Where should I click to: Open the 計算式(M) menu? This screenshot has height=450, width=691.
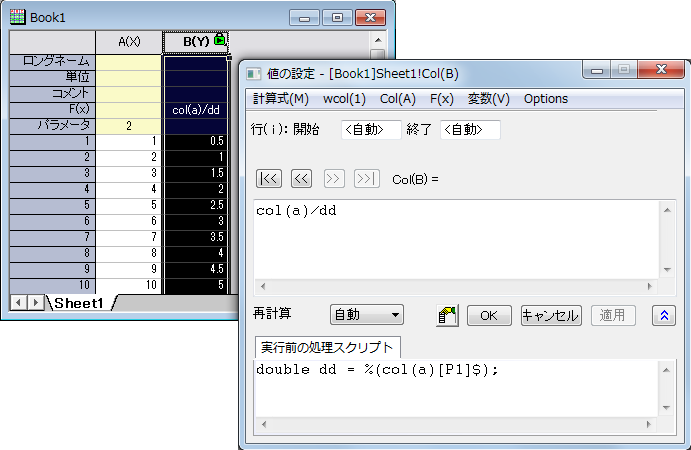pos(281,99)
